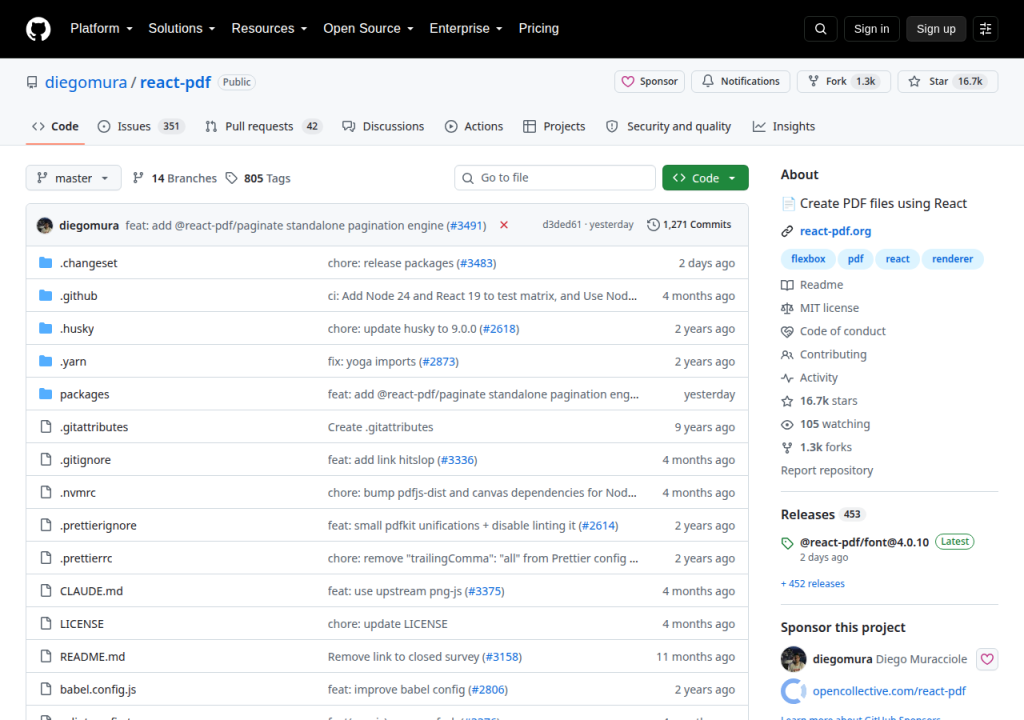
Task: Open the Discussions tab
Action: 383,126
